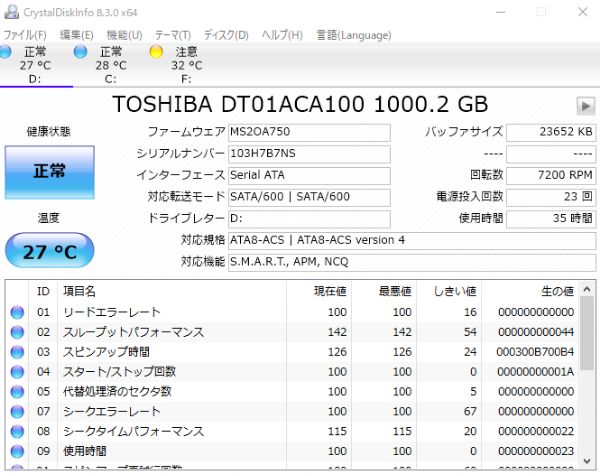
Task: Click the 最悪値 column header
Action: [x=384, y=292]
